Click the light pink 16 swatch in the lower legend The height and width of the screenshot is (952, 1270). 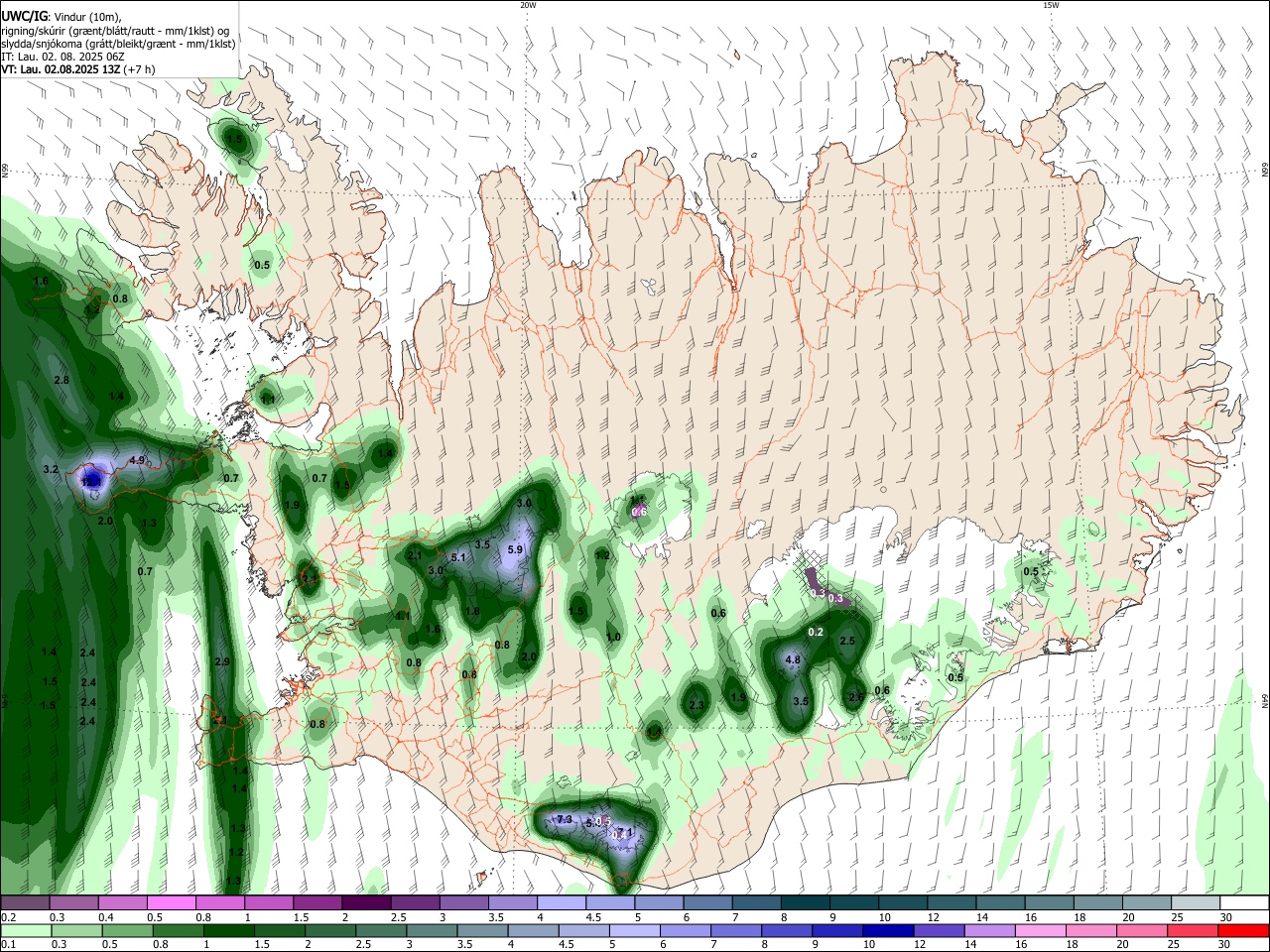point(1039,930)
